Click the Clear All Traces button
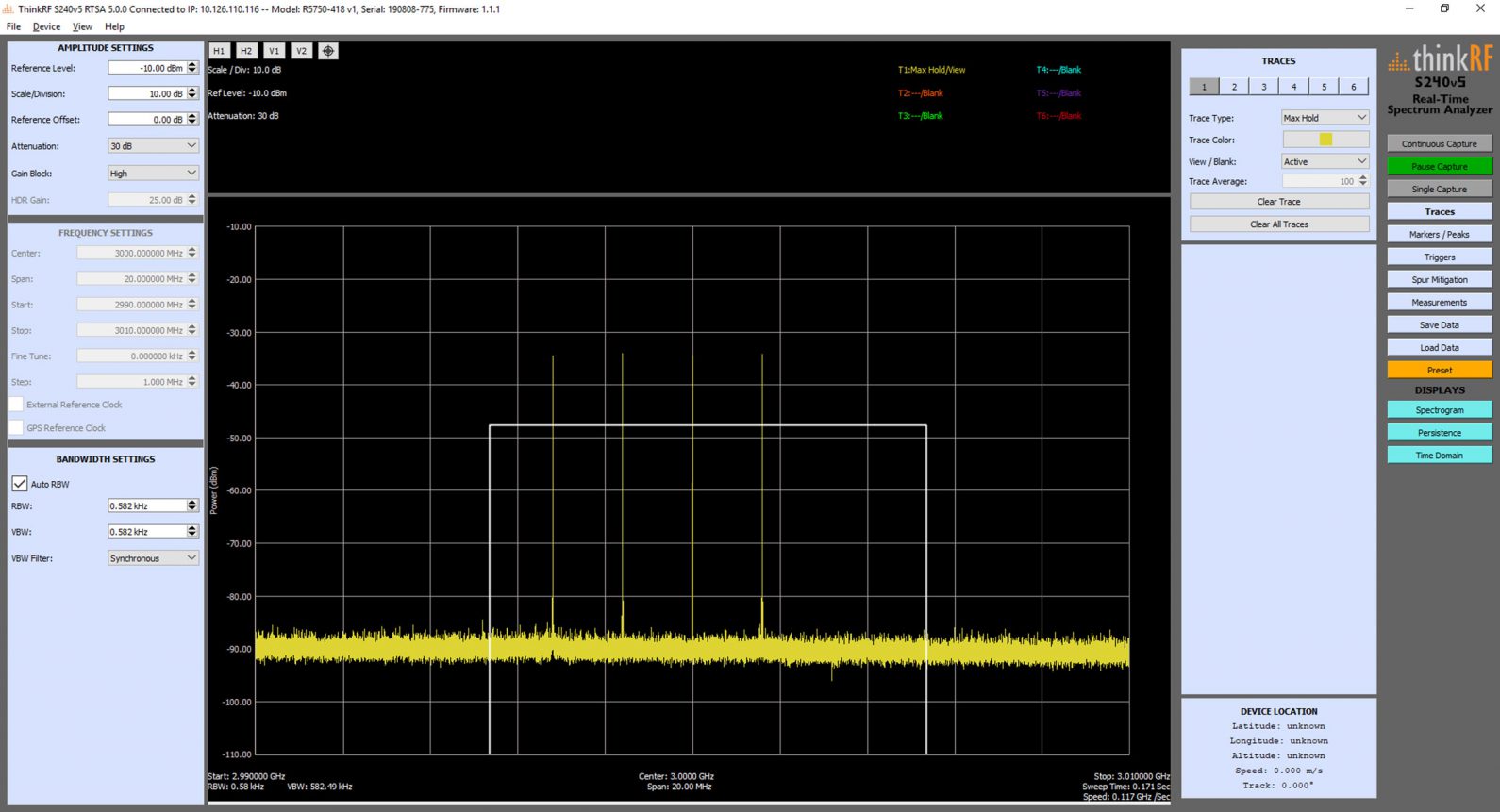The width and height of the screenshot is (1500, 812). pyautogui.click(x=1279, y=224)
